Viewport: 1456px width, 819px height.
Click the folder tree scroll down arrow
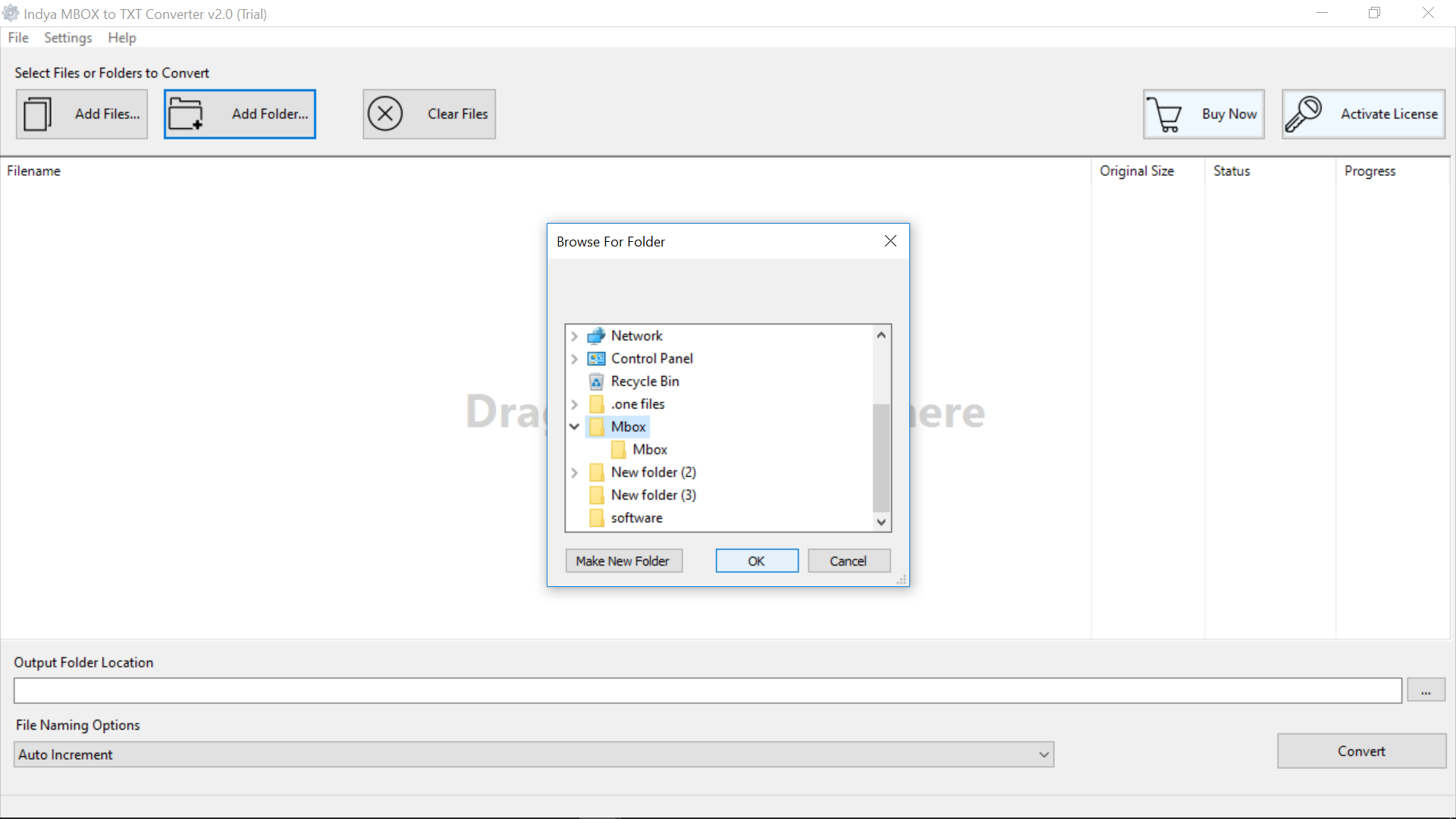[x=881, y=522]
